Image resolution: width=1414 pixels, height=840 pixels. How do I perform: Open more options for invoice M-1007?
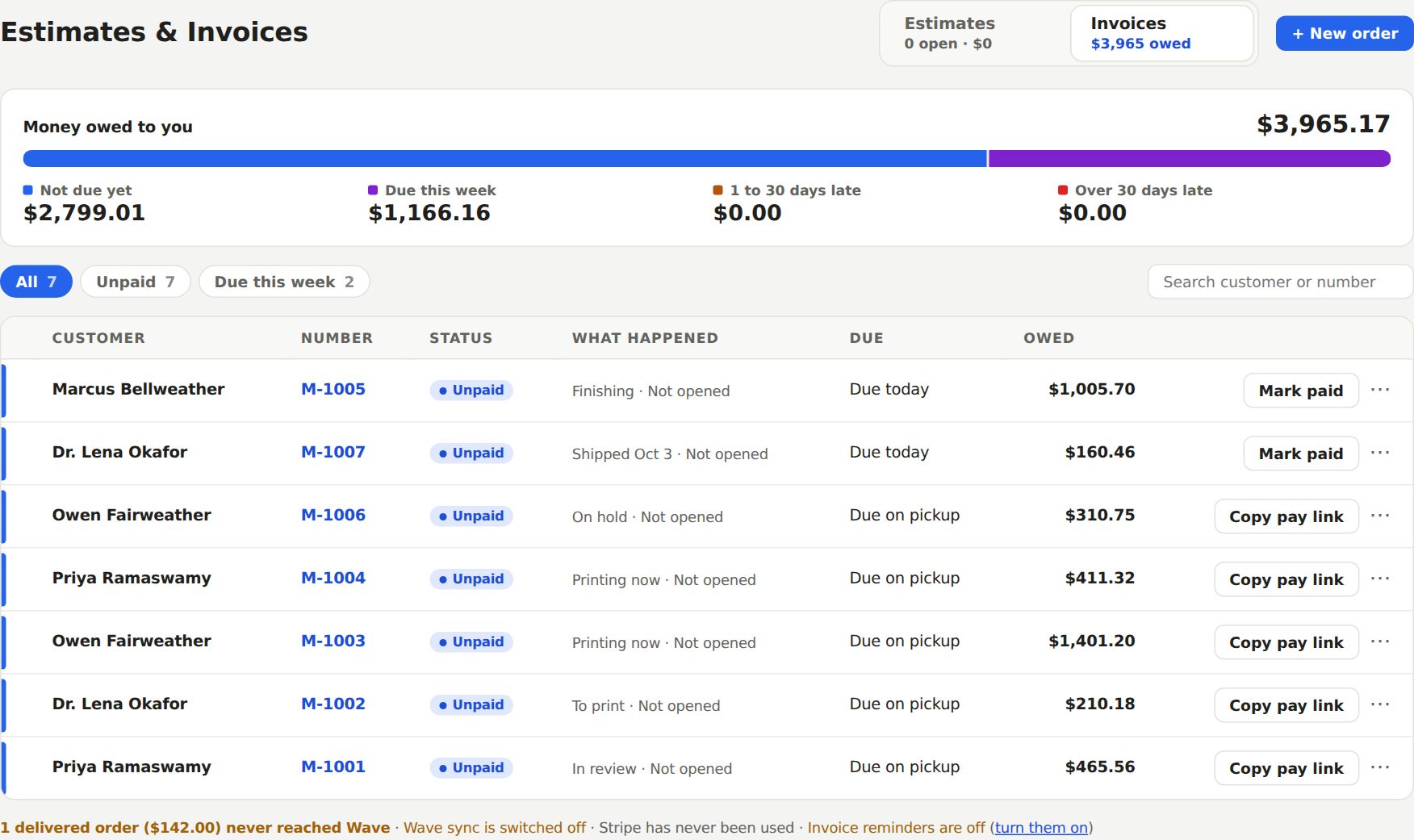pos(1379,453)
